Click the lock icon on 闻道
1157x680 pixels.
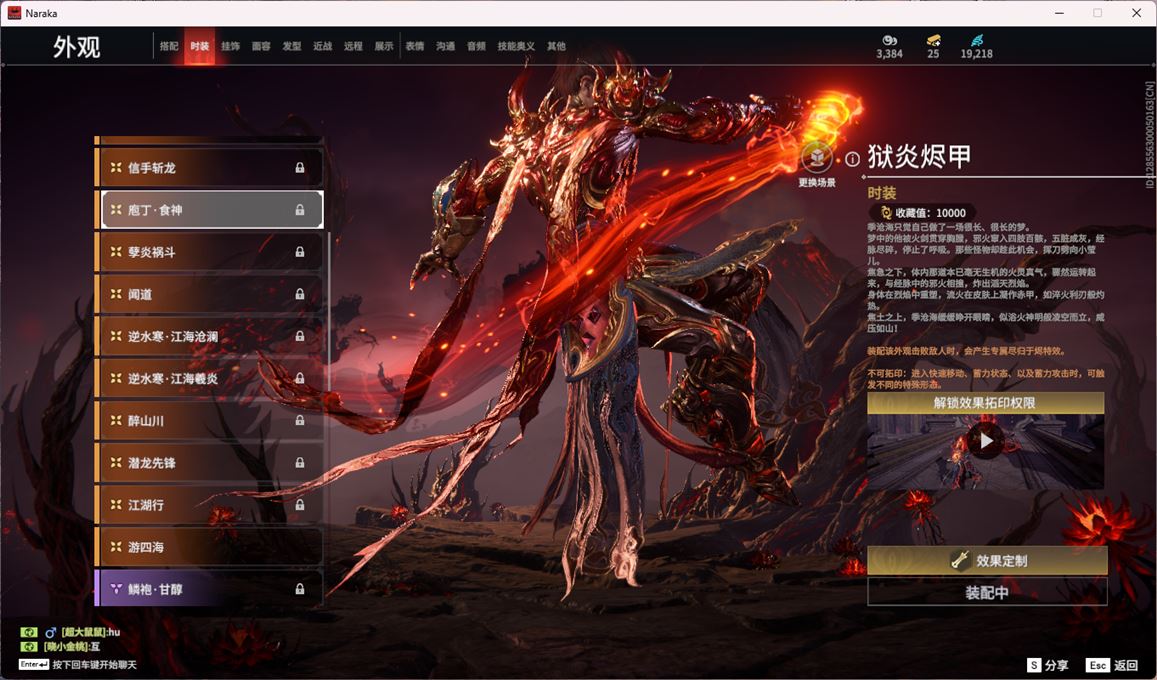(x=300, y=294)
